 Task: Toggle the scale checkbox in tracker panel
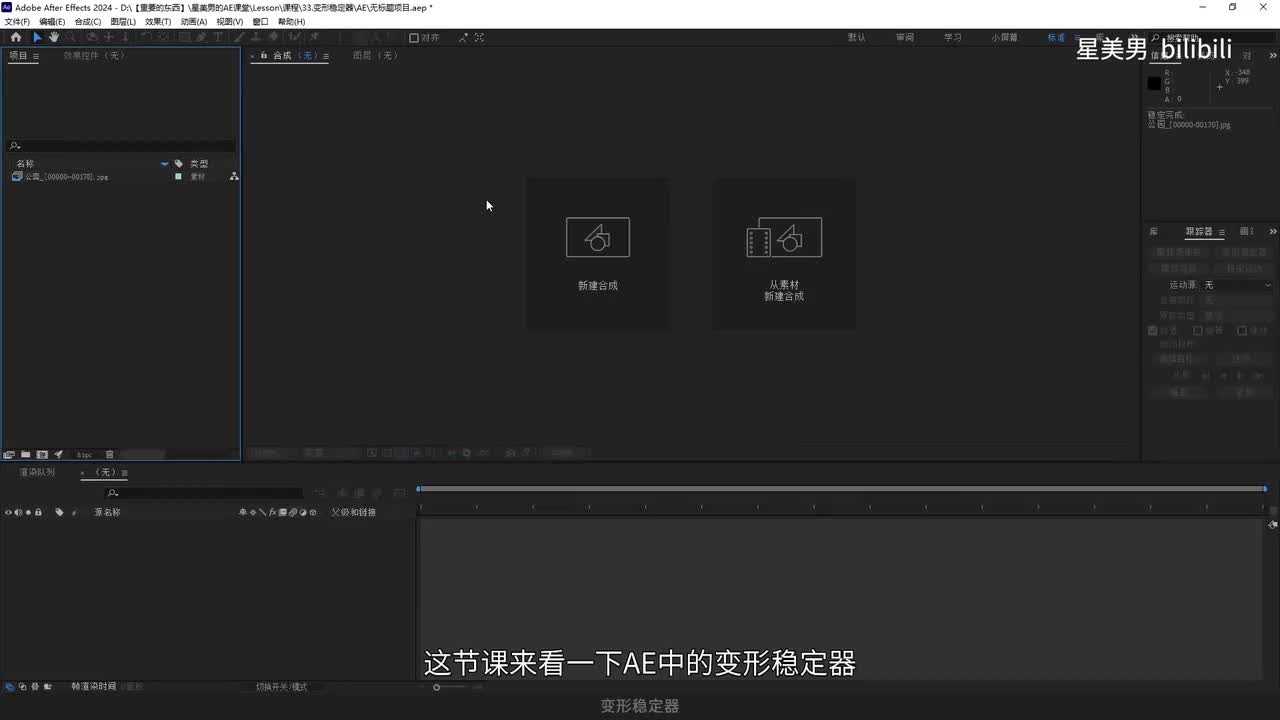[x=1242, y=331]
